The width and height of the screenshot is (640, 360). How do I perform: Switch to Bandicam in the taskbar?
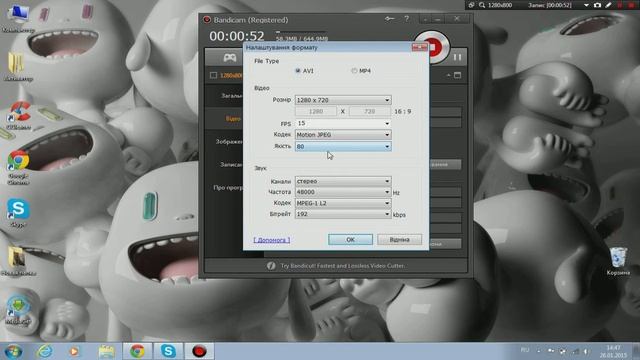(x=199, y=351)
